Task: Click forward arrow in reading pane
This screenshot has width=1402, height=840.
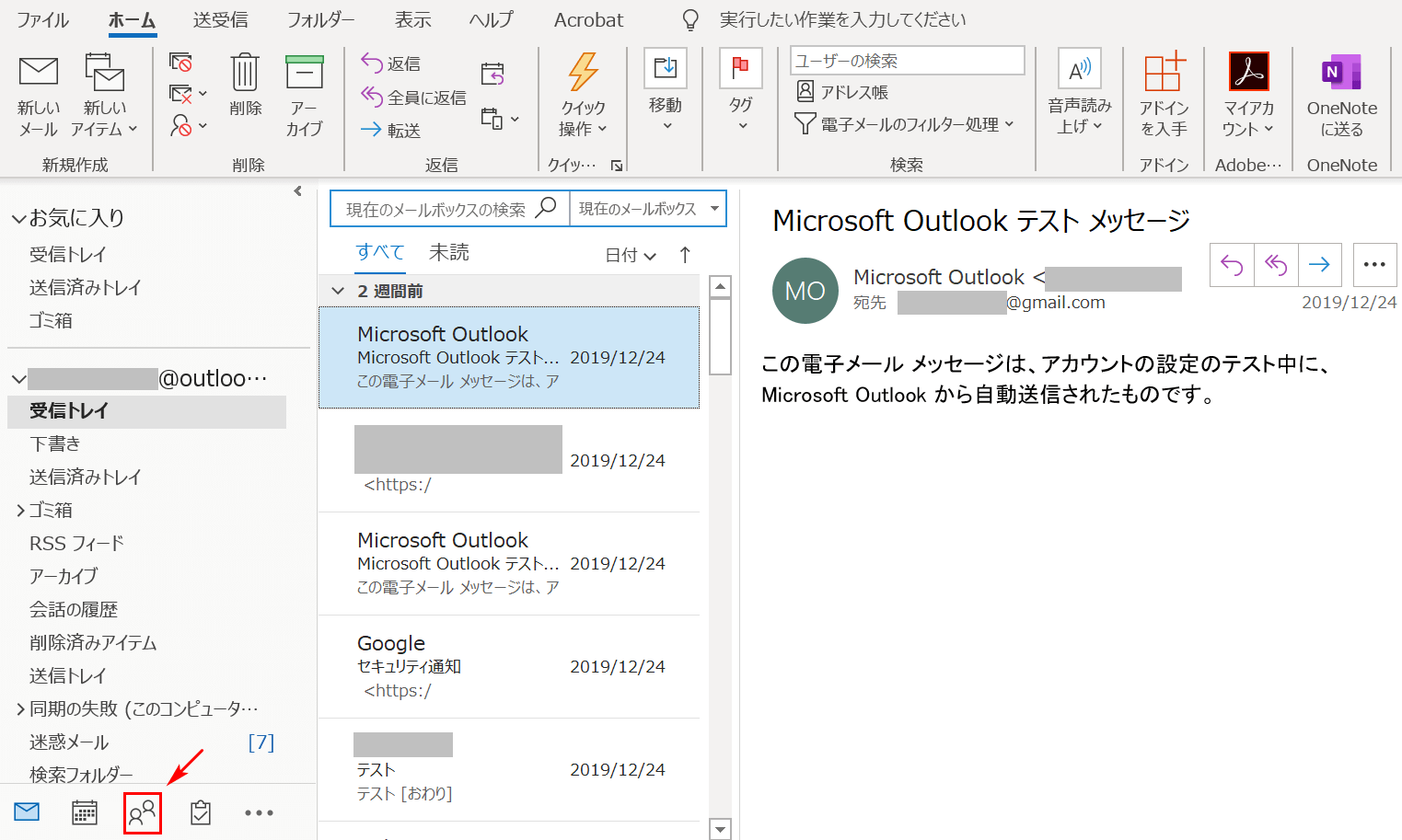Action: [1319, 265]
